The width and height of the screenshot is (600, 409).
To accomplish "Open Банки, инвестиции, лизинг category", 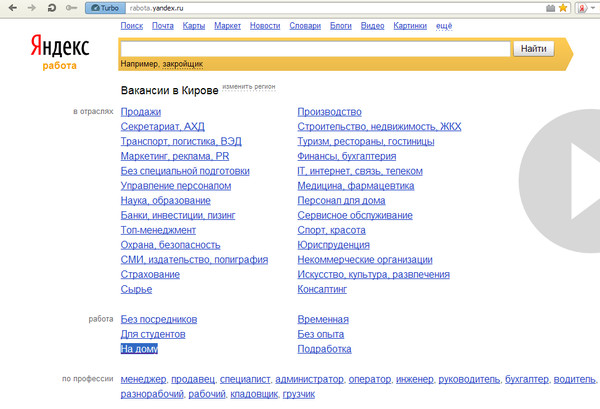I will pyautogui.click(x=178, y=215).
